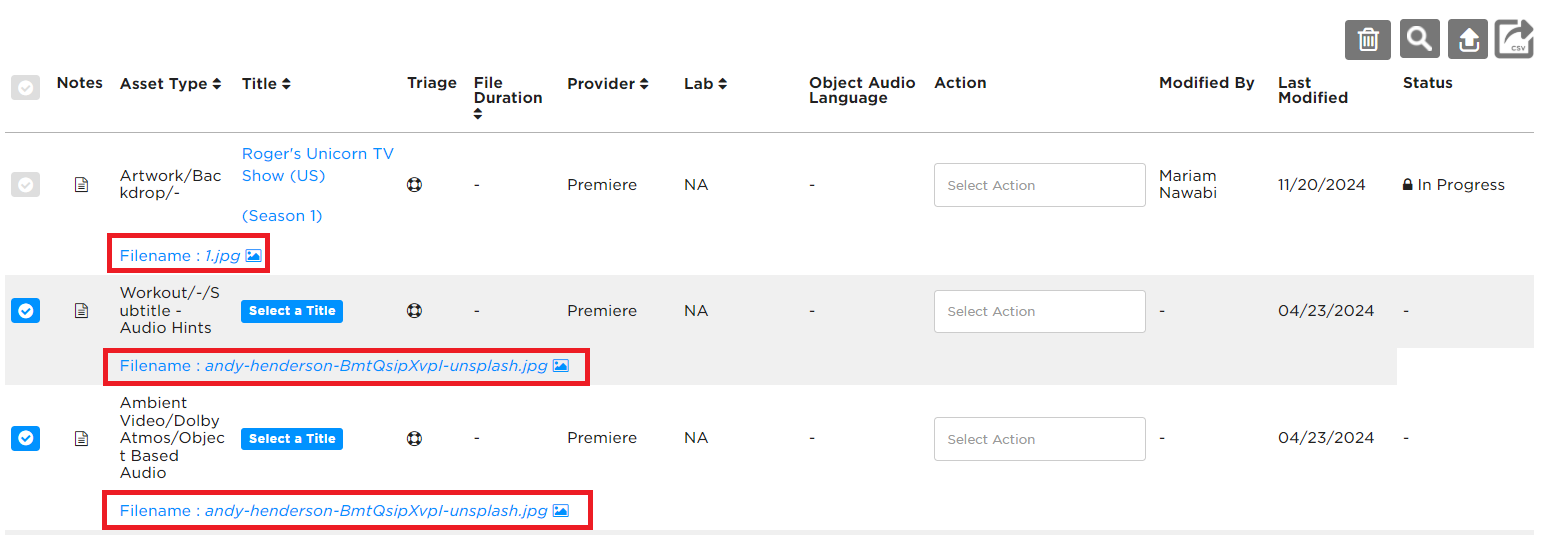Open Select Action dropdown for Ambient Video row
The height and width of the screenshot is (535, 1544).
tap(1039, 439)
